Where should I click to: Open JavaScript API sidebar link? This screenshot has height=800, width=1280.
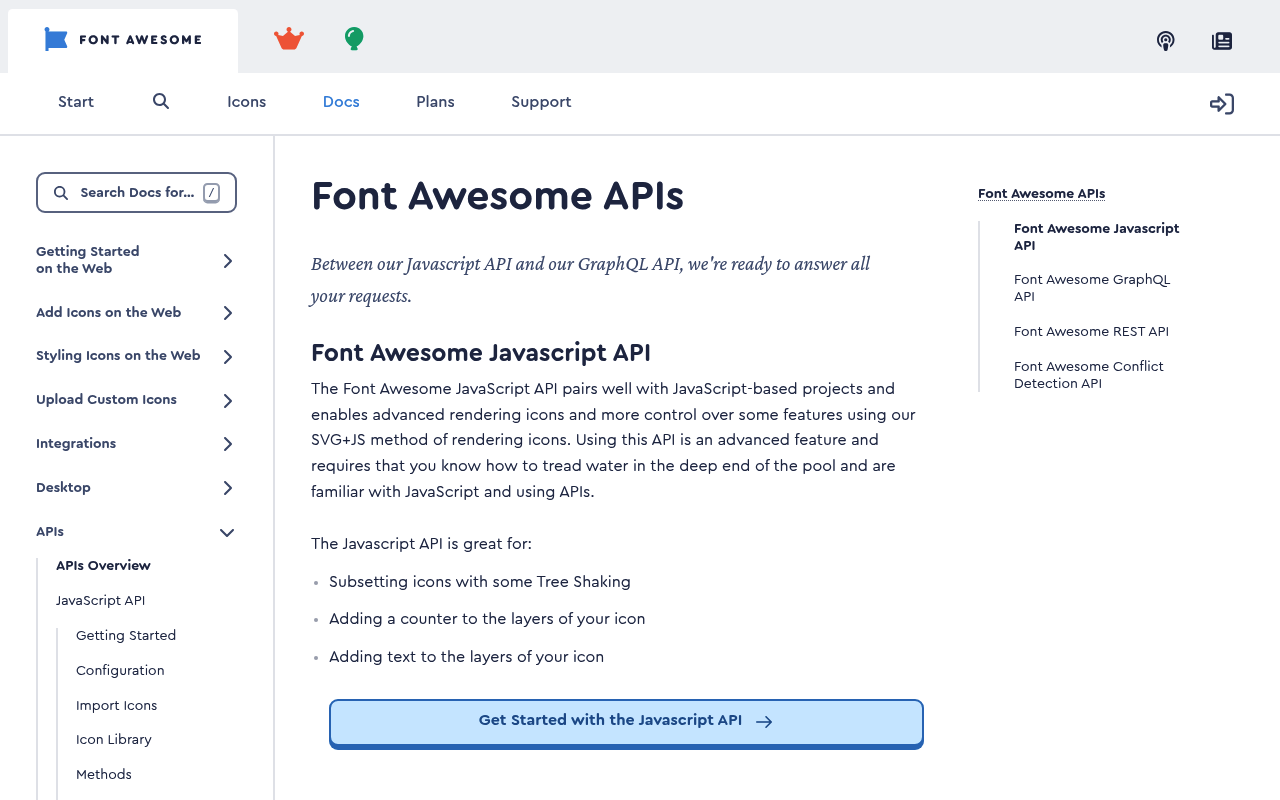(100, 601)
